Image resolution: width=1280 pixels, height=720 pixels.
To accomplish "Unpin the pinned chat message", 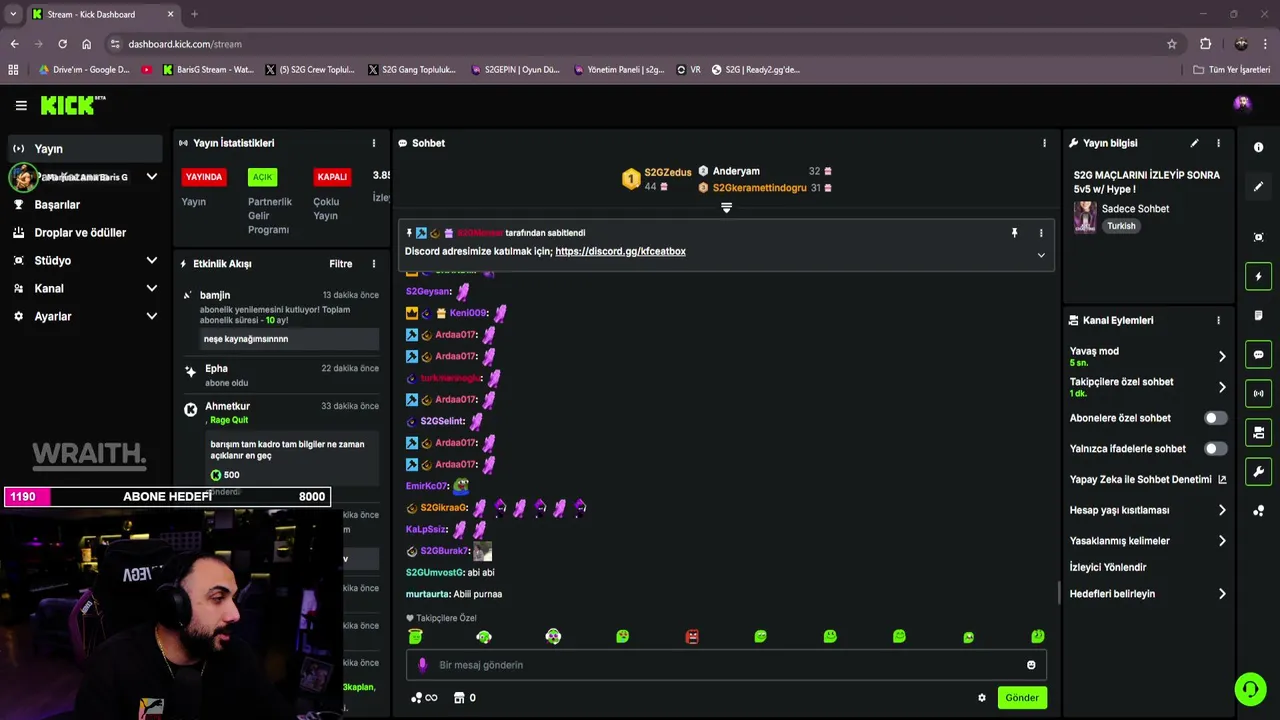I will pos(1014,233).
